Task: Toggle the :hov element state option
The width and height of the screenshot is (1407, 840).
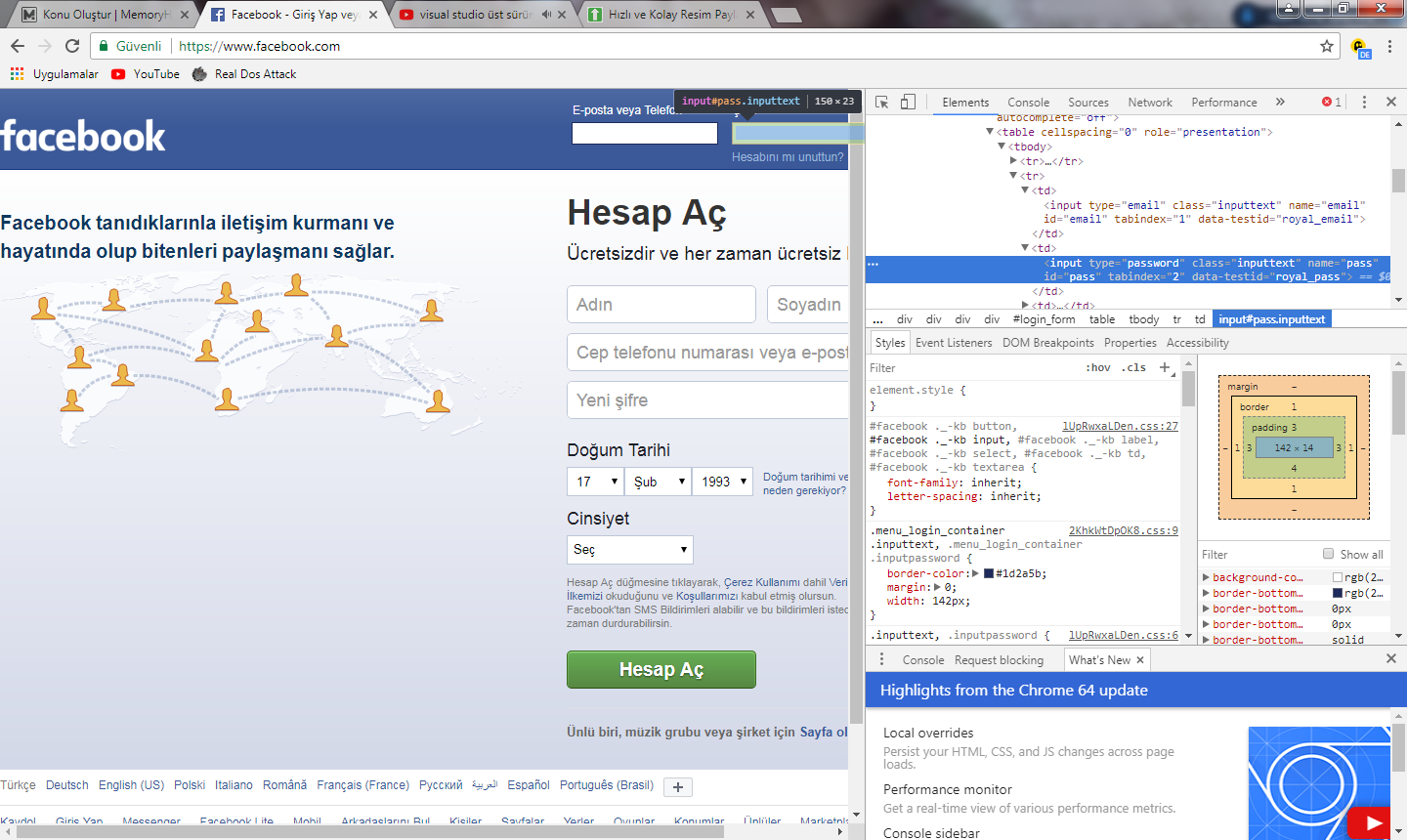Action: [x=1098, y=367]
